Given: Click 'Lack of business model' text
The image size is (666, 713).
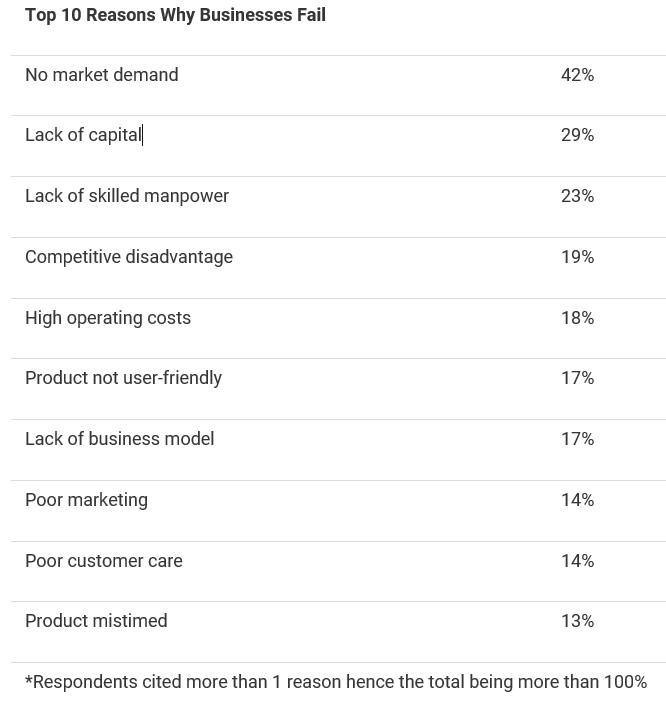Looking at the screenshot, I should tap(120, 439).
